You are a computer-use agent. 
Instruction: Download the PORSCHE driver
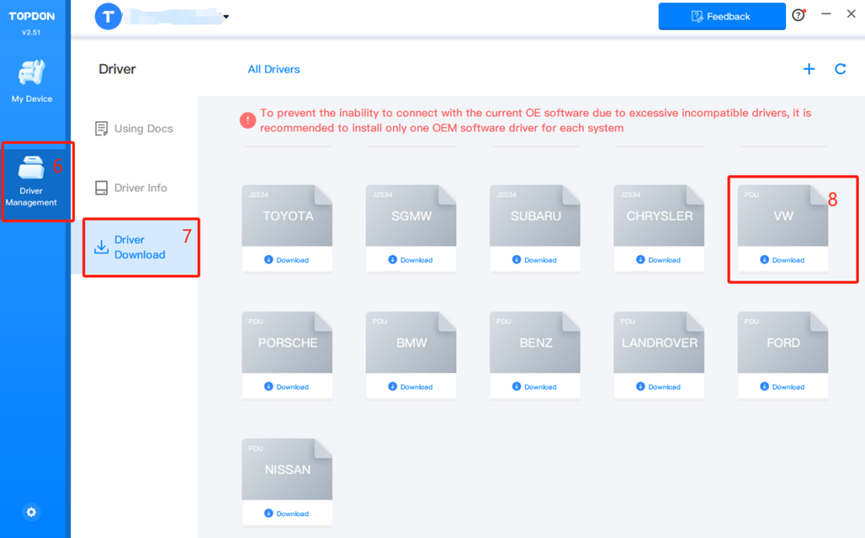[x=287, y=387]
